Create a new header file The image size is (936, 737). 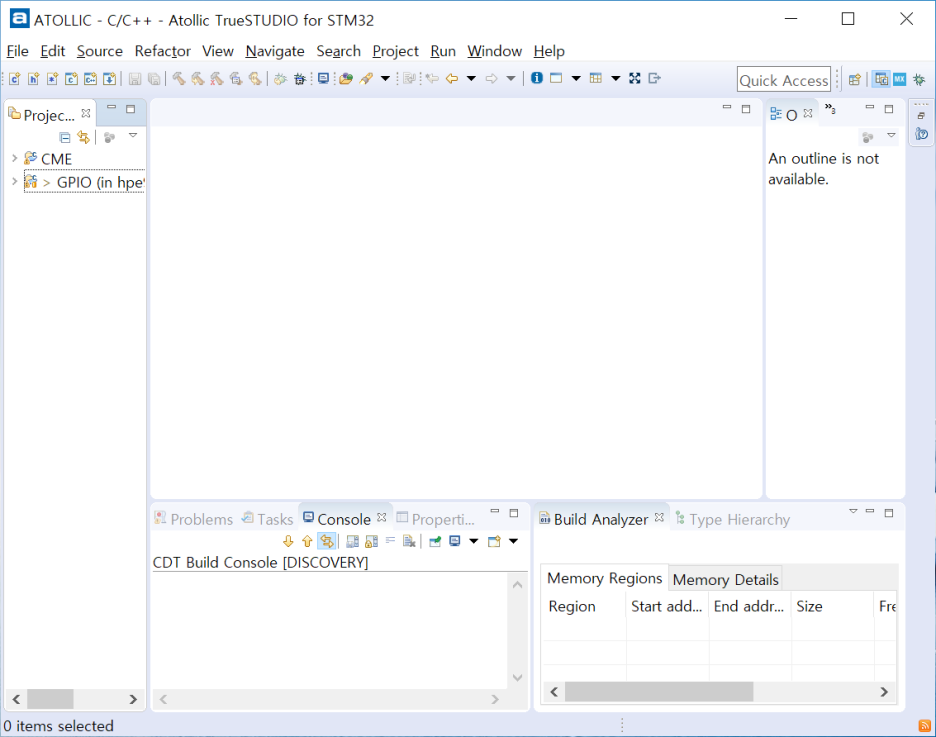33,78
